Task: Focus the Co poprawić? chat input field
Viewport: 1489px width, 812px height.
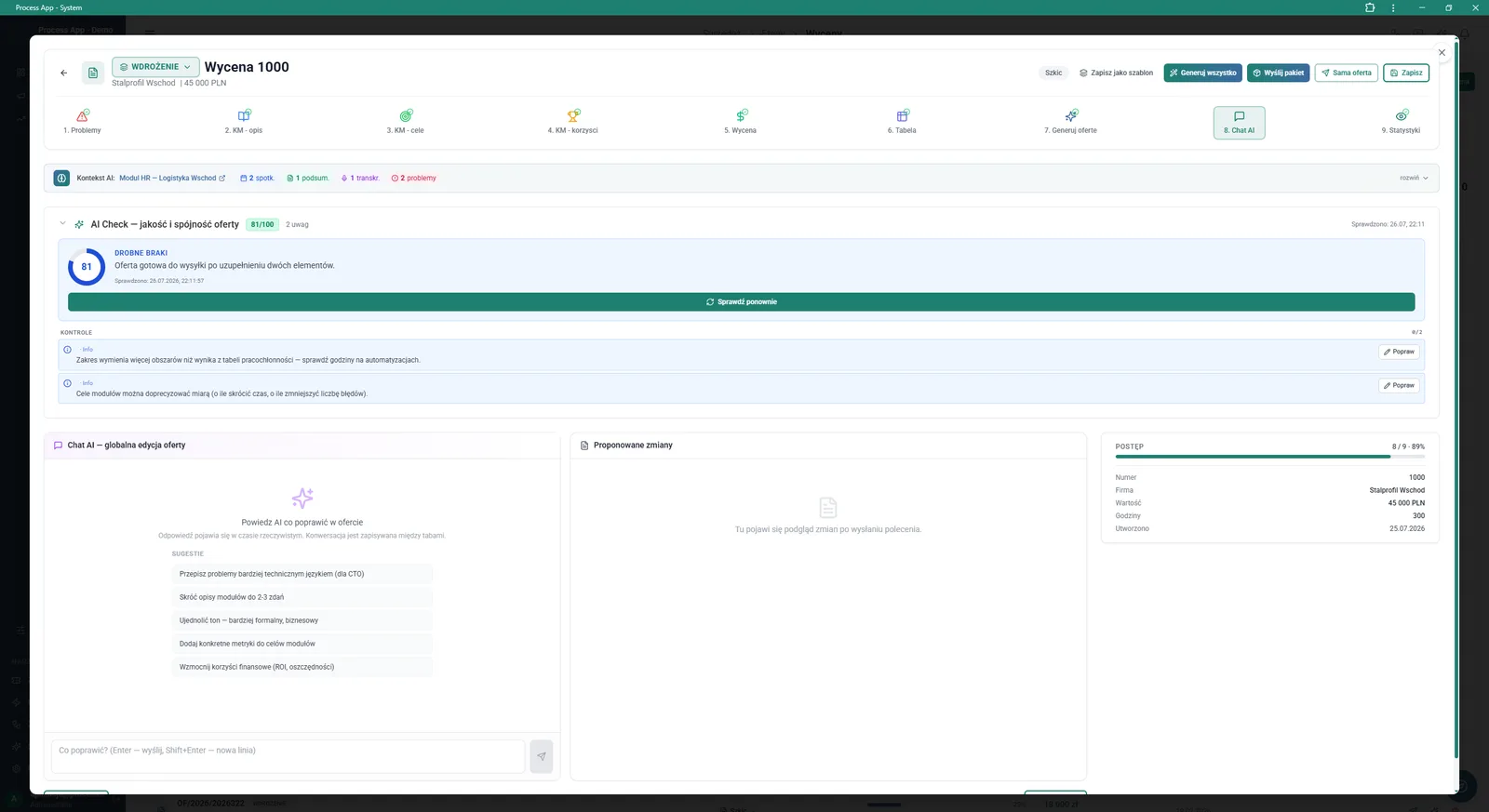Action: click(288, 756)
